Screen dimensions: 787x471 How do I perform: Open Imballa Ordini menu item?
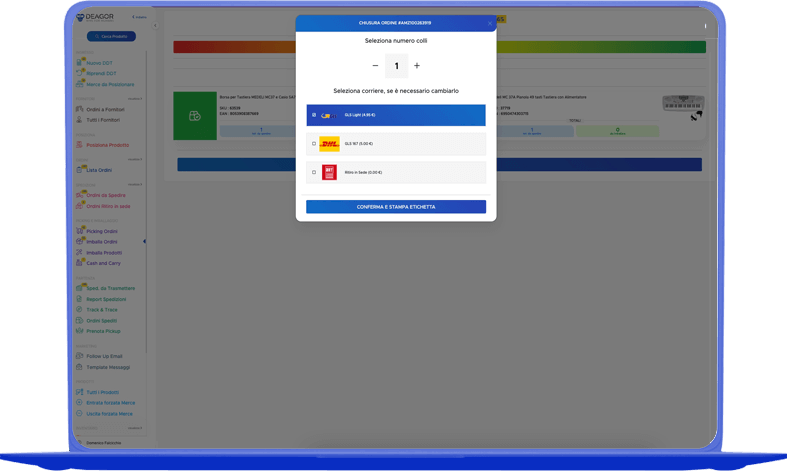[x=102, y=242]
